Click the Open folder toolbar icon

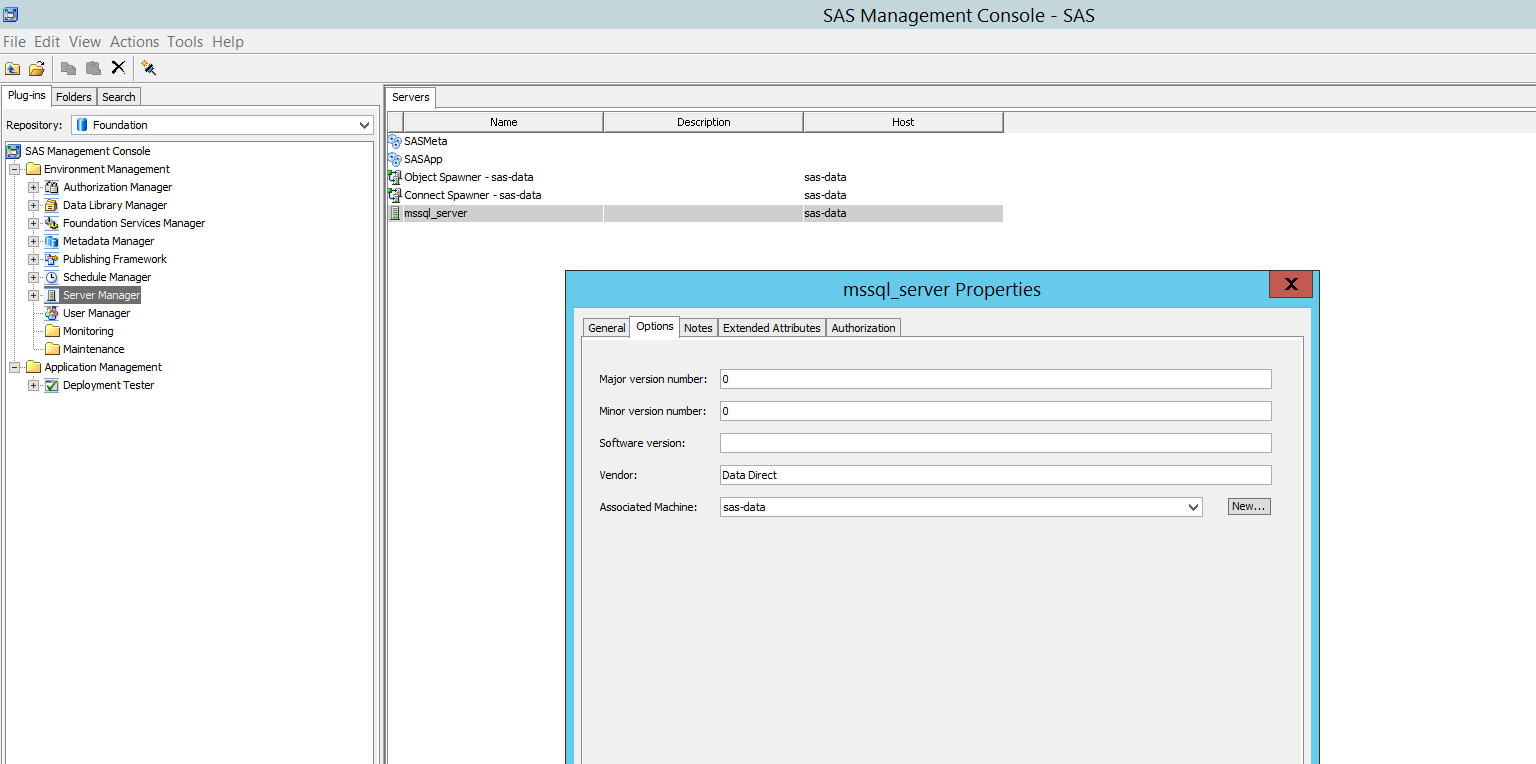(x=37, y=68)
